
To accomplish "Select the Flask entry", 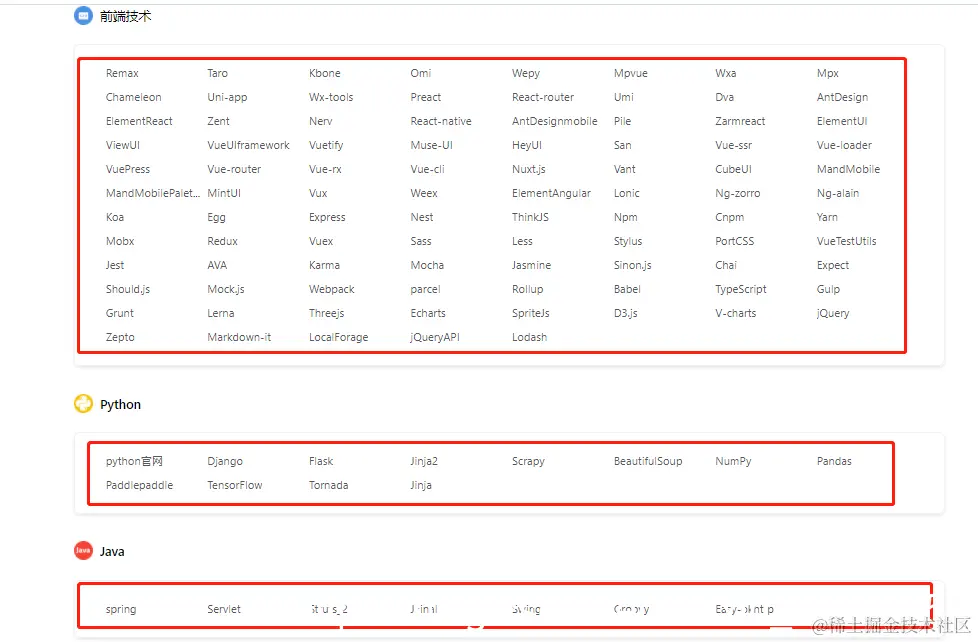I will tap(321, 461).
